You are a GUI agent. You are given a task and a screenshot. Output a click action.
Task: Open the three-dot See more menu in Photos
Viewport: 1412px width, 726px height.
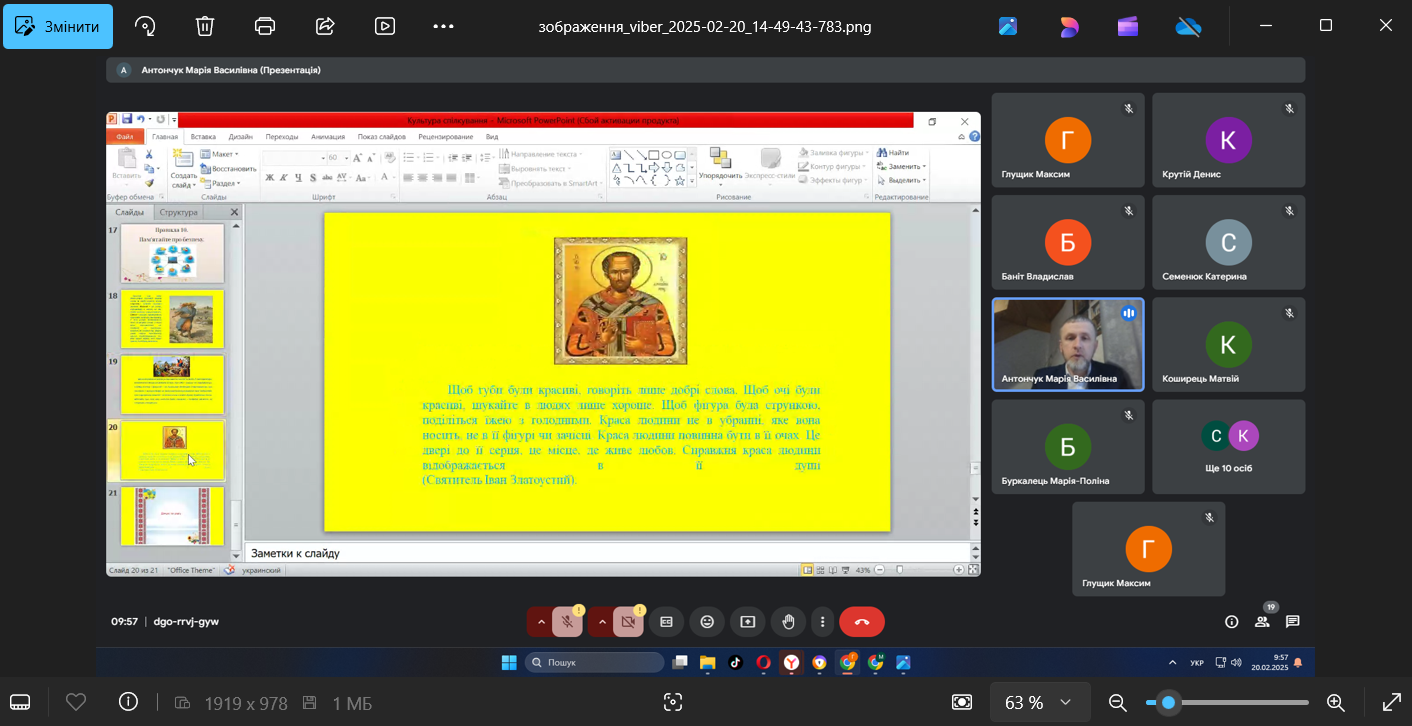pos(444,26)
